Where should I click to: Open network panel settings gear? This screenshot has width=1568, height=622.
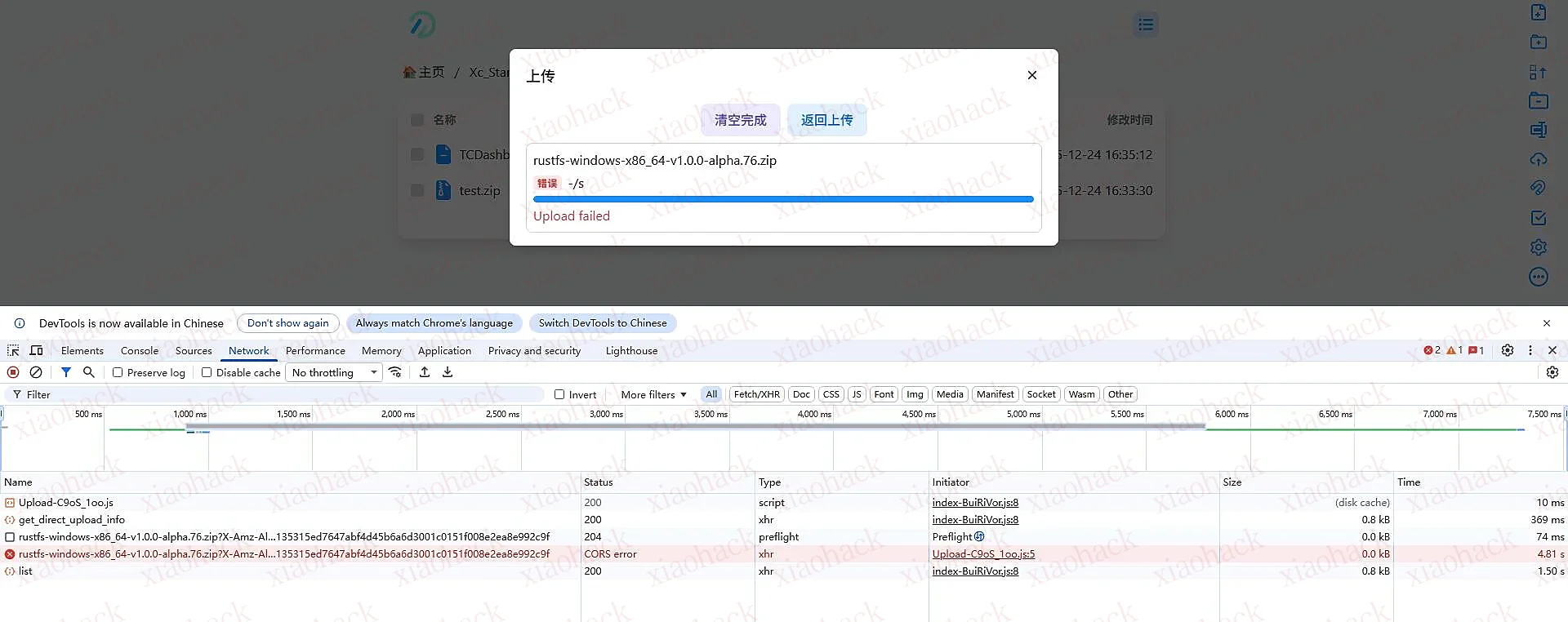(1552, 372)
